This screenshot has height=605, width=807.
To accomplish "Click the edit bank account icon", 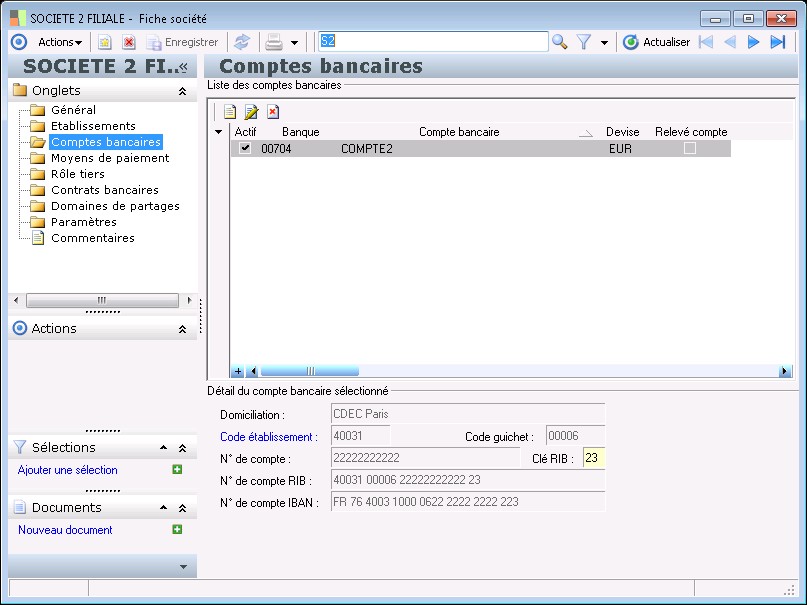I will 251,112.
